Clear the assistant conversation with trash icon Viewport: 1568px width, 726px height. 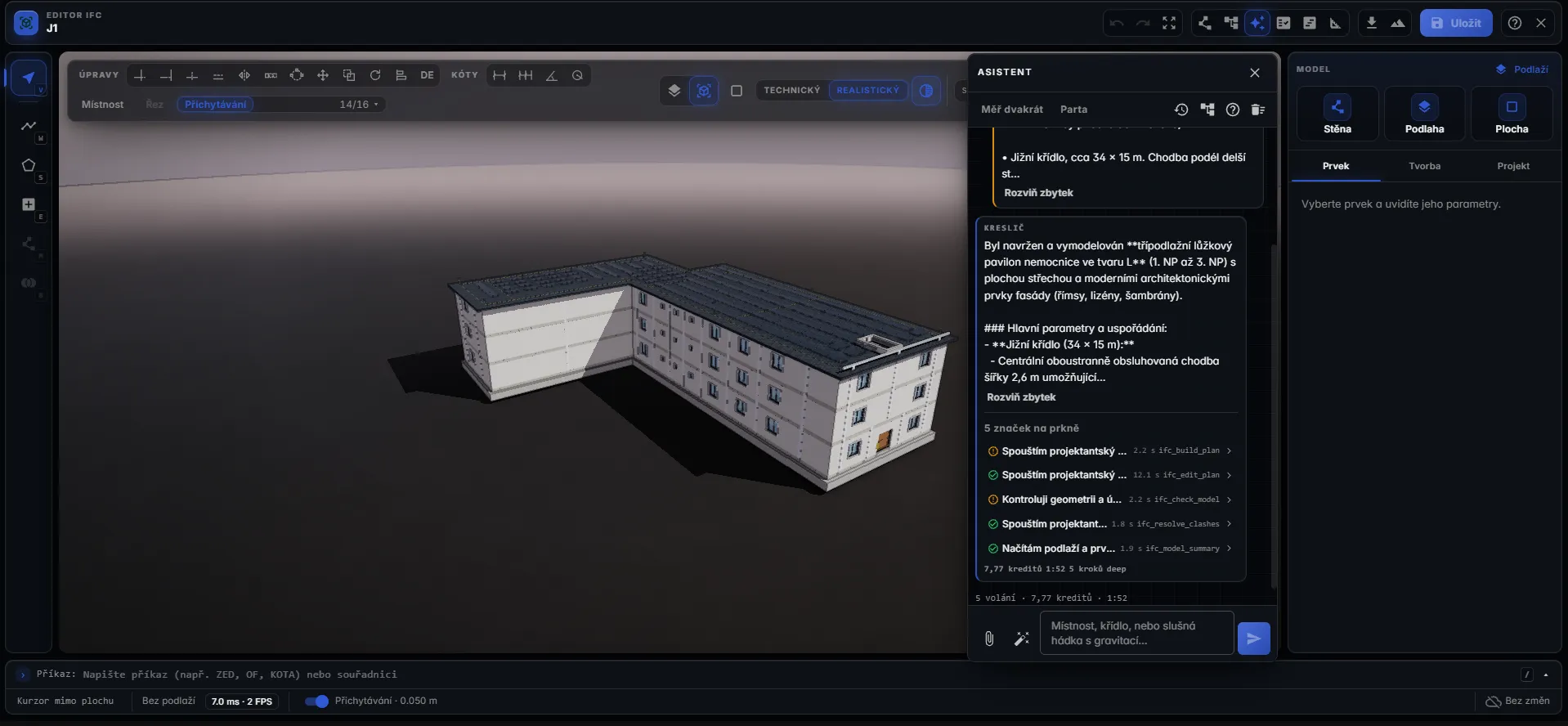pyautogui.click(x=1258, y=110)
